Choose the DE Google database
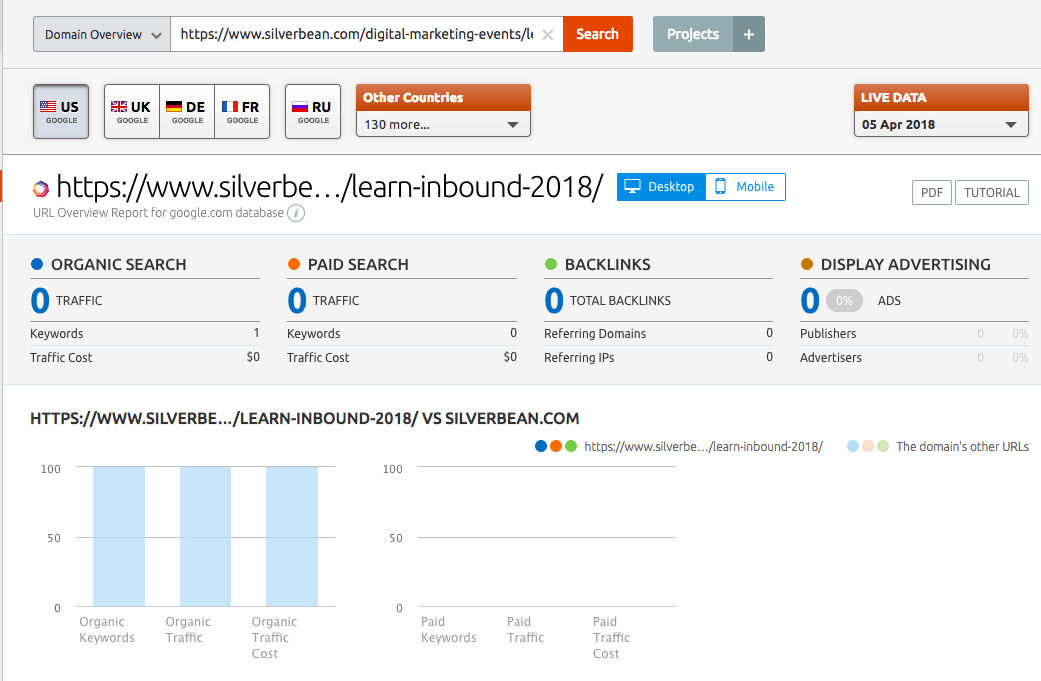 click(186, 110)
